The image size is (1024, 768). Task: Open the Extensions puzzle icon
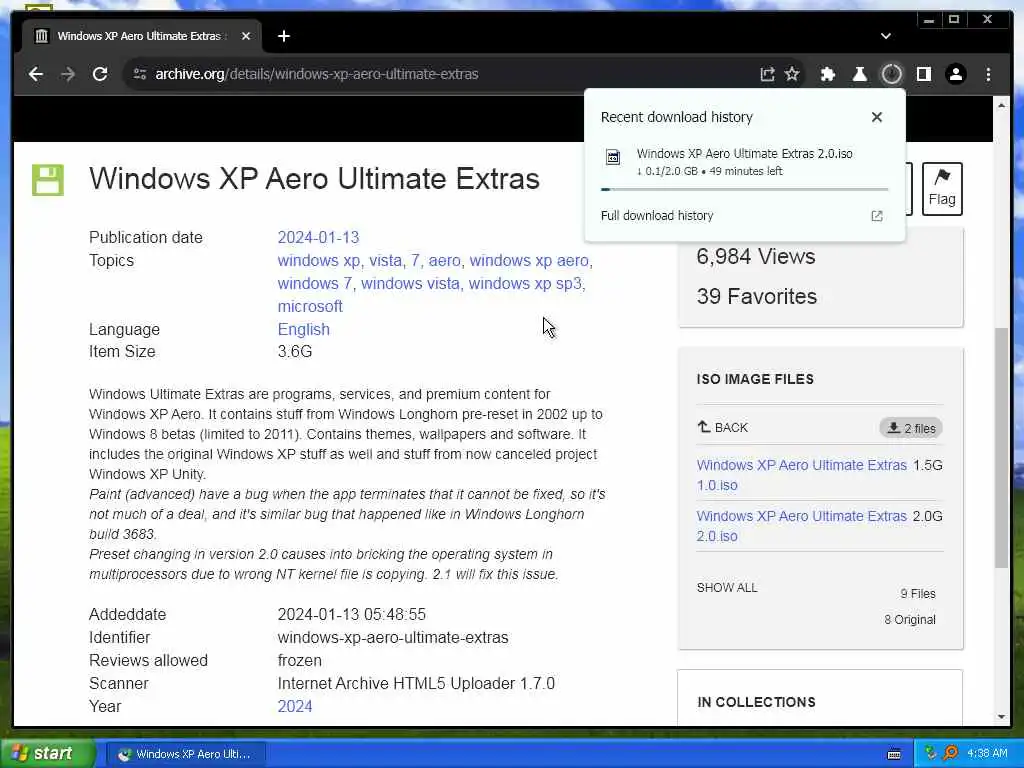pyautogui.click(x=827, y=74)
